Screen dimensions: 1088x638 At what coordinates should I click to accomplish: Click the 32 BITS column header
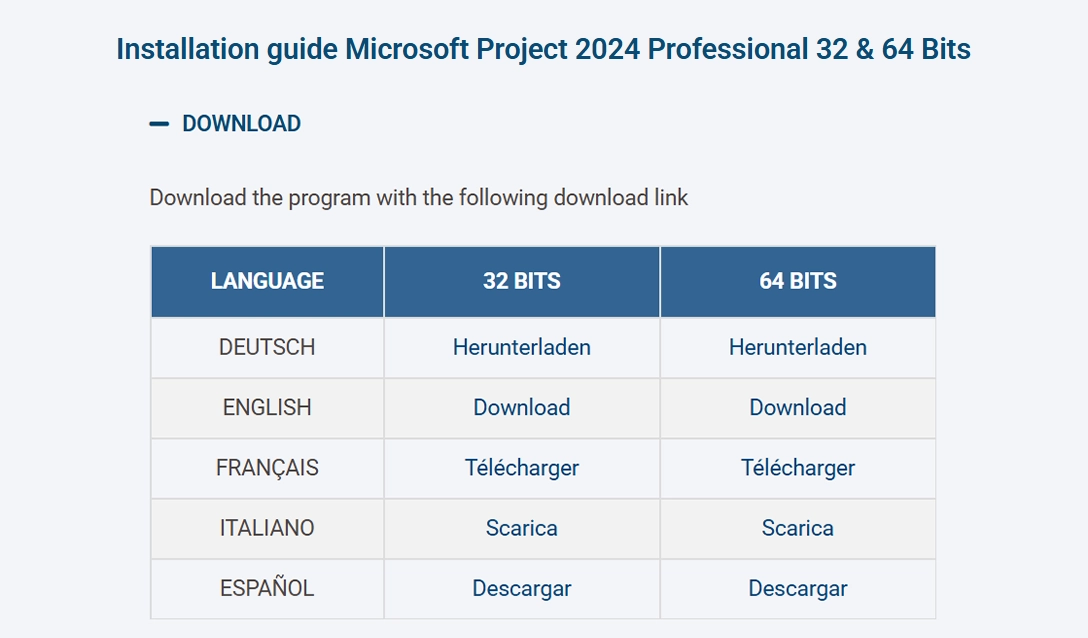521,281
